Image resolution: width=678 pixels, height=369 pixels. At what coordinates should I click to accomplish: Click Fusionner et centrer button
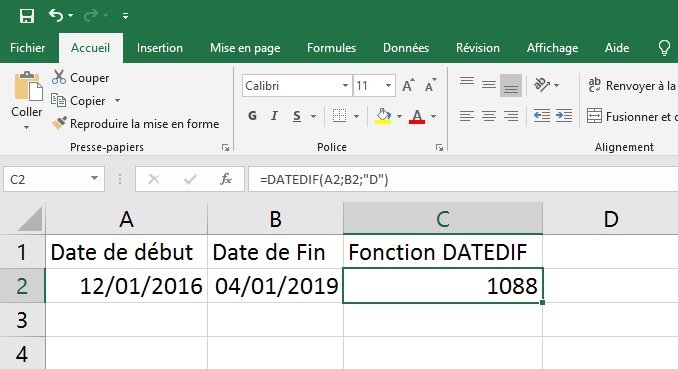coord(632,116)
